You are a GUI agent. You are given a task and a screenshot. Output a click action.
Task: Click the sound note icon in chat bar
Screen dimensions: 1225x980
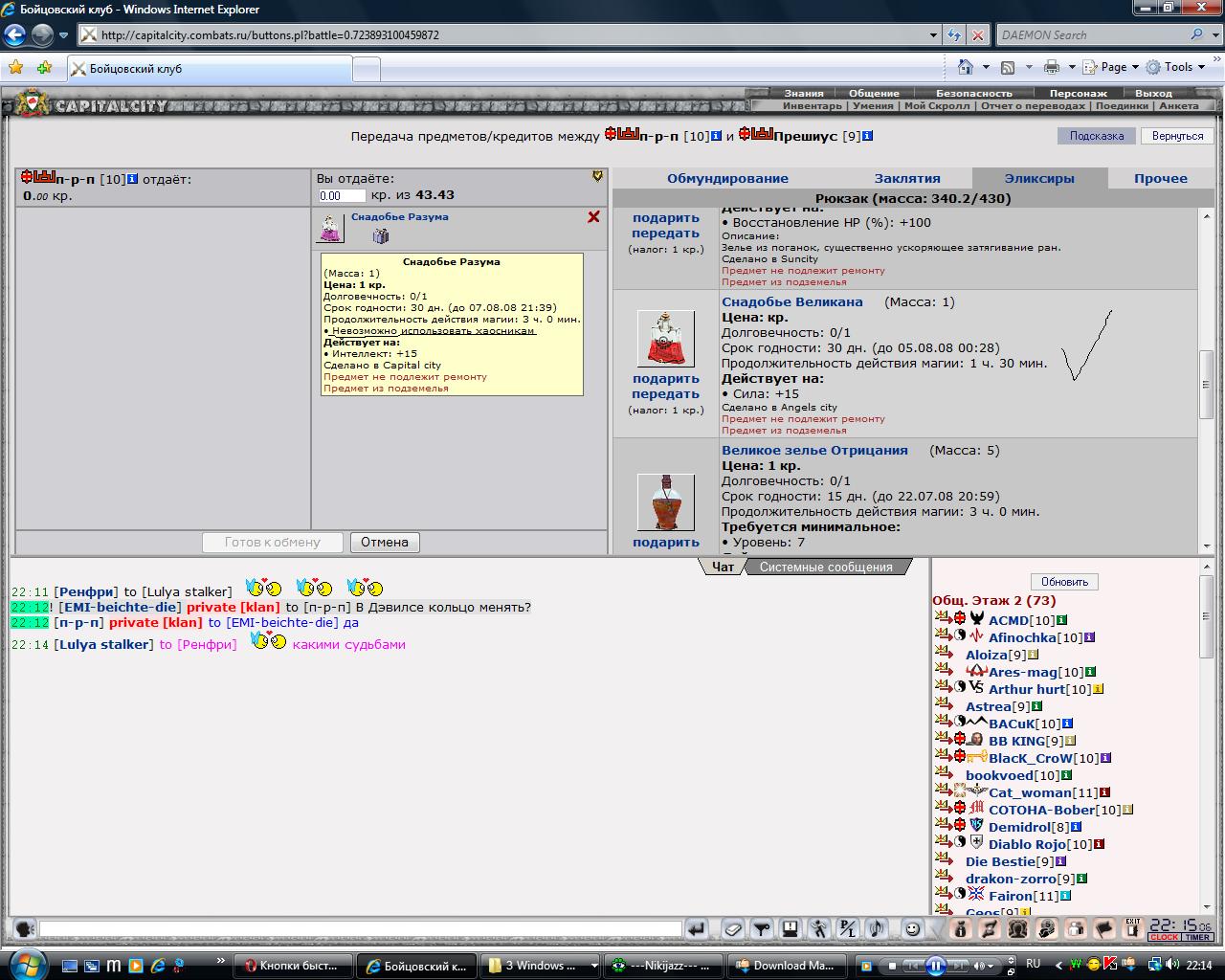[877, 928]
